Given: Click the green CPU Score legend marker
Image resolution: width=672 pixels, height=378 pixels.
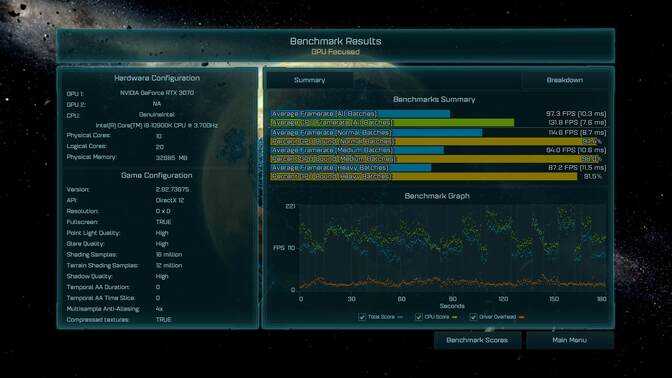Looking at the screenshot, I should pos(455,317).
